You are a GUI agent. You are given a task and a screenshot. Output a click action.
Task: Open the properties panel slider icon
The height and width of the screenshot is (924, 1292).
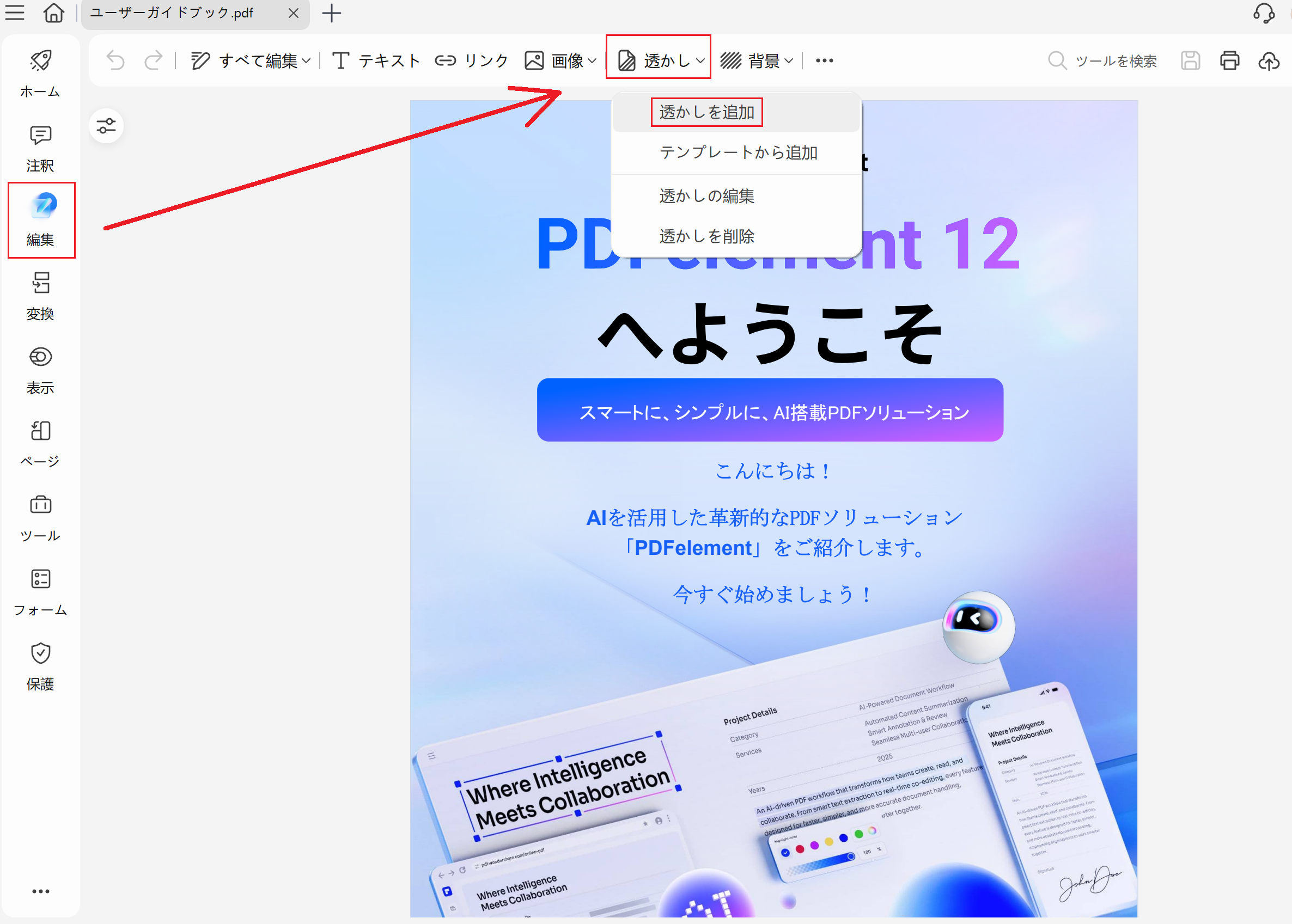106,126
